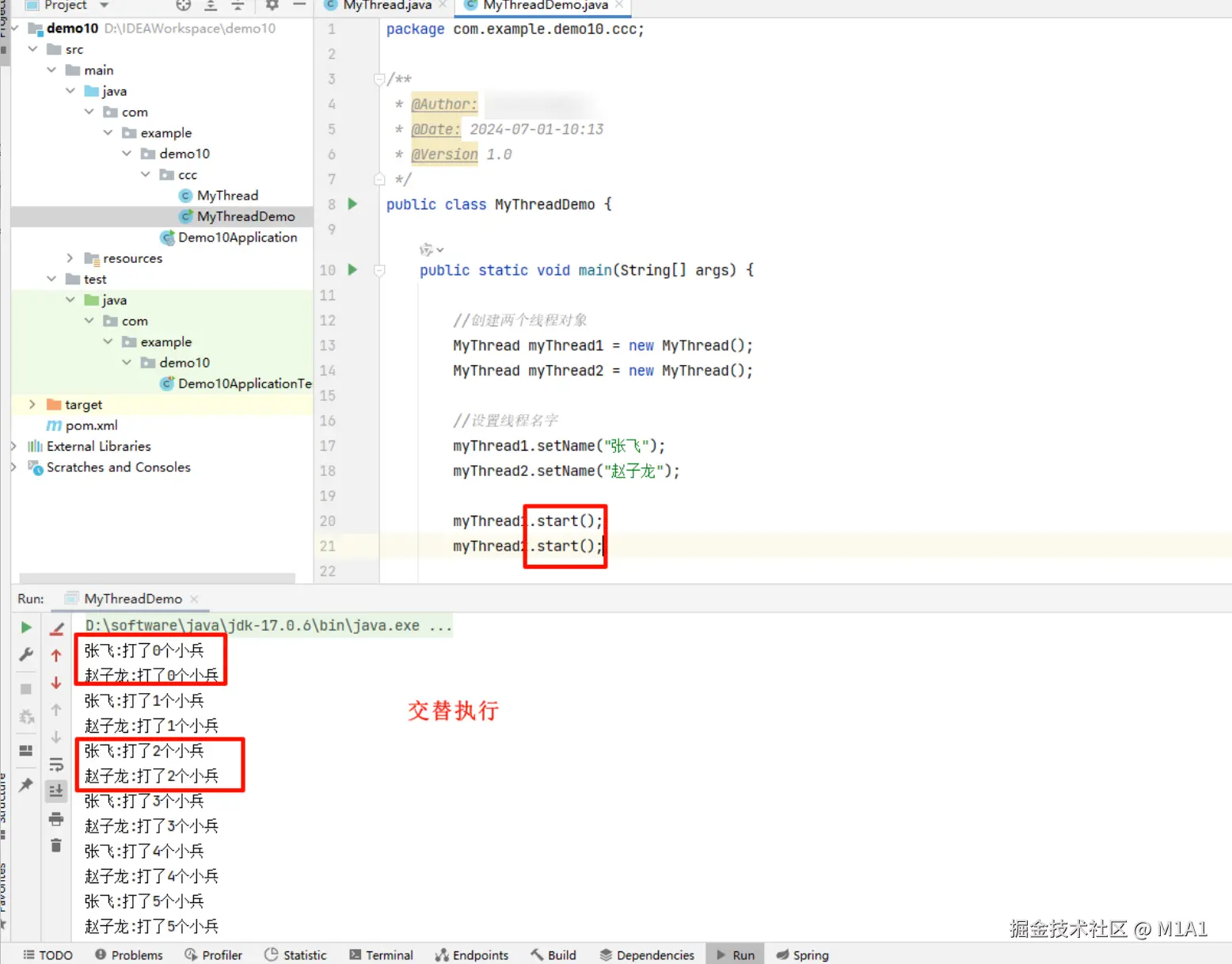
Task: Click the red down arrow in the console toolbar
Action: coord(56,683)
